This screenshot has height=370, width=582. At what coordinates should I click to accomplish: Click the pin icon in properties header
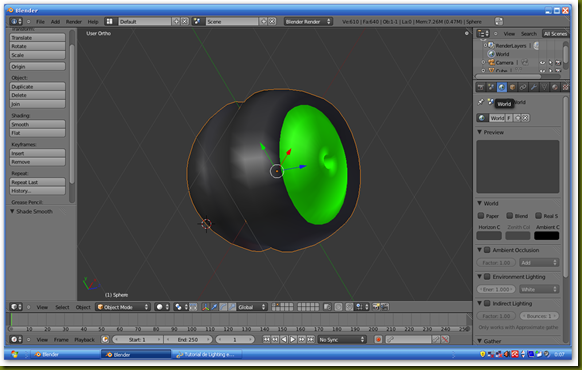tap(481, 102)
